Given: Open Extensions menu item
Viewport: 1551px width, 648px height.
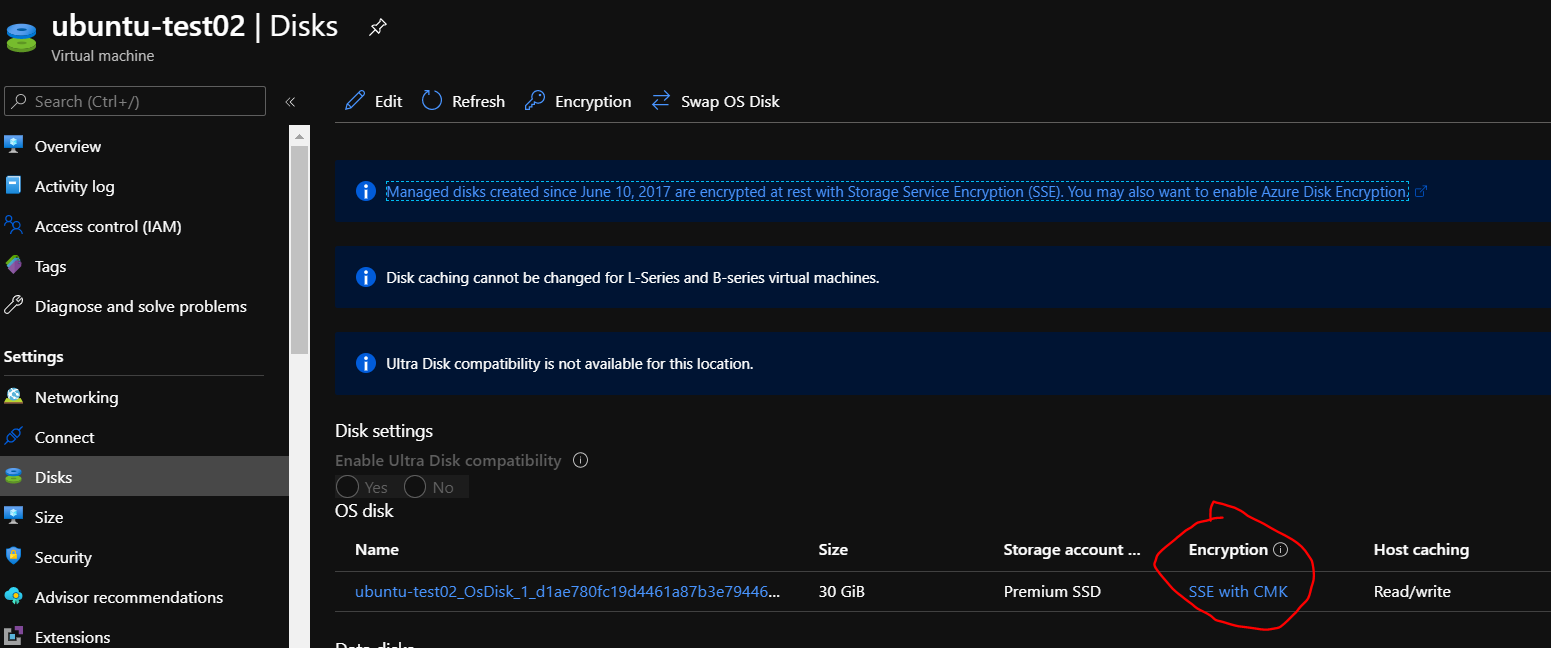Looking at the screenshot, I should pyautogui.click(x=144, y=635).
